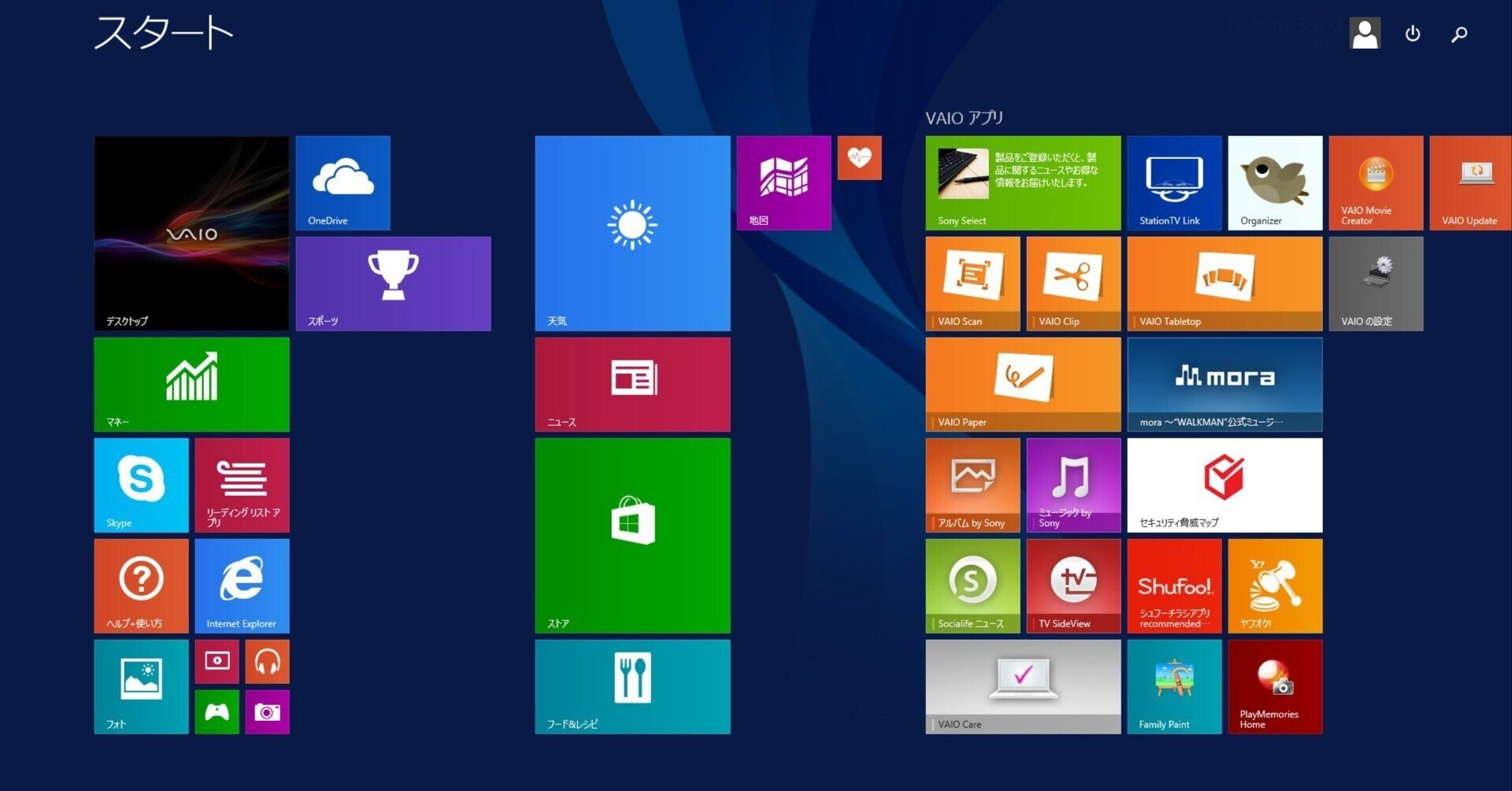Open the green Money chart tile

pyautogui.click(x=191, y=384)
